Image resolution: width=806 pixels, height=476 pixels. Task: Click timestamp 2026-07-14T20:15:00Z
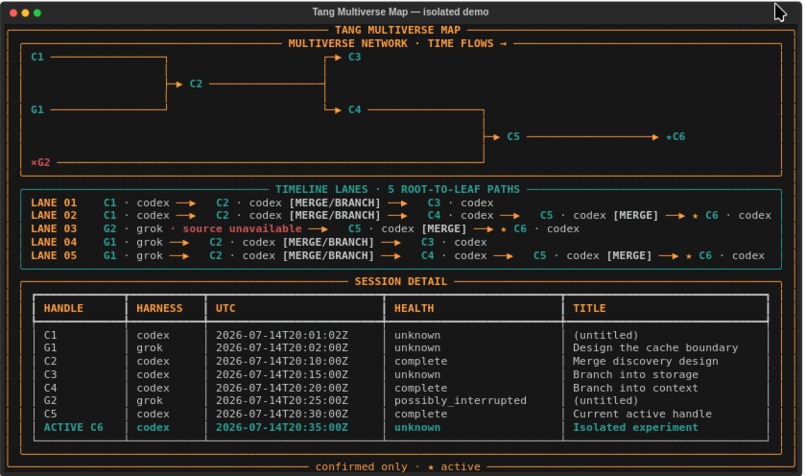pyautogui.click(x=282, y=375)
